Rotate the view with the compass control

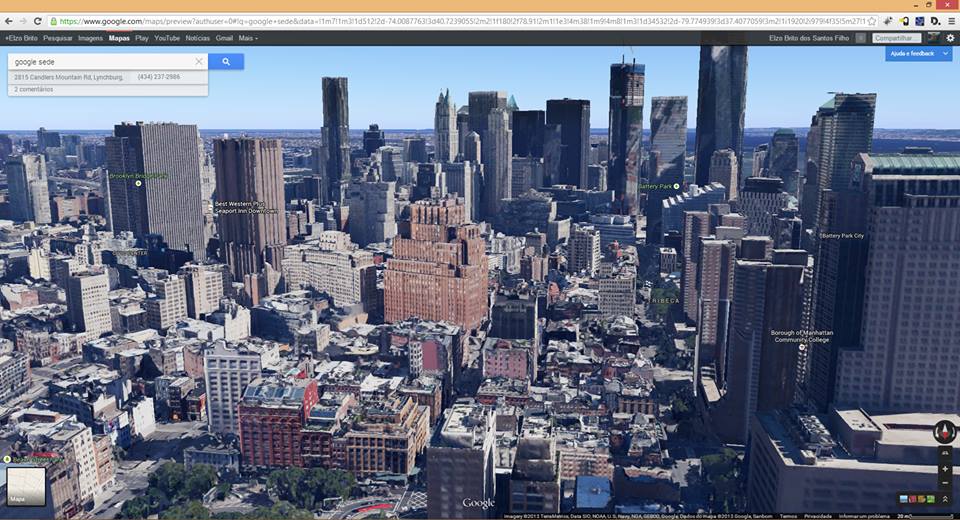(944, 432)
